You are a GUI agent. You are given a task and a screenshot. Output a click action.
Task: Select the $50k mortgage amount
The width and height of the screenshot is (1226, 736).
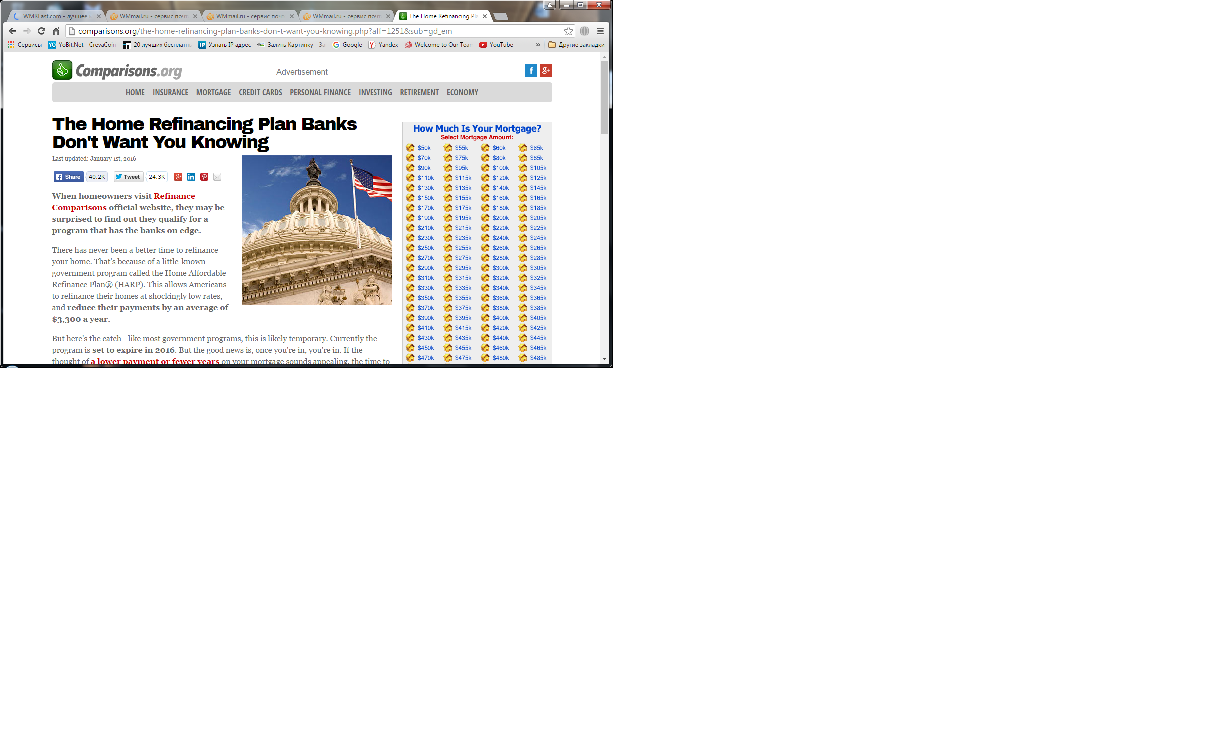tap(424, 148)
